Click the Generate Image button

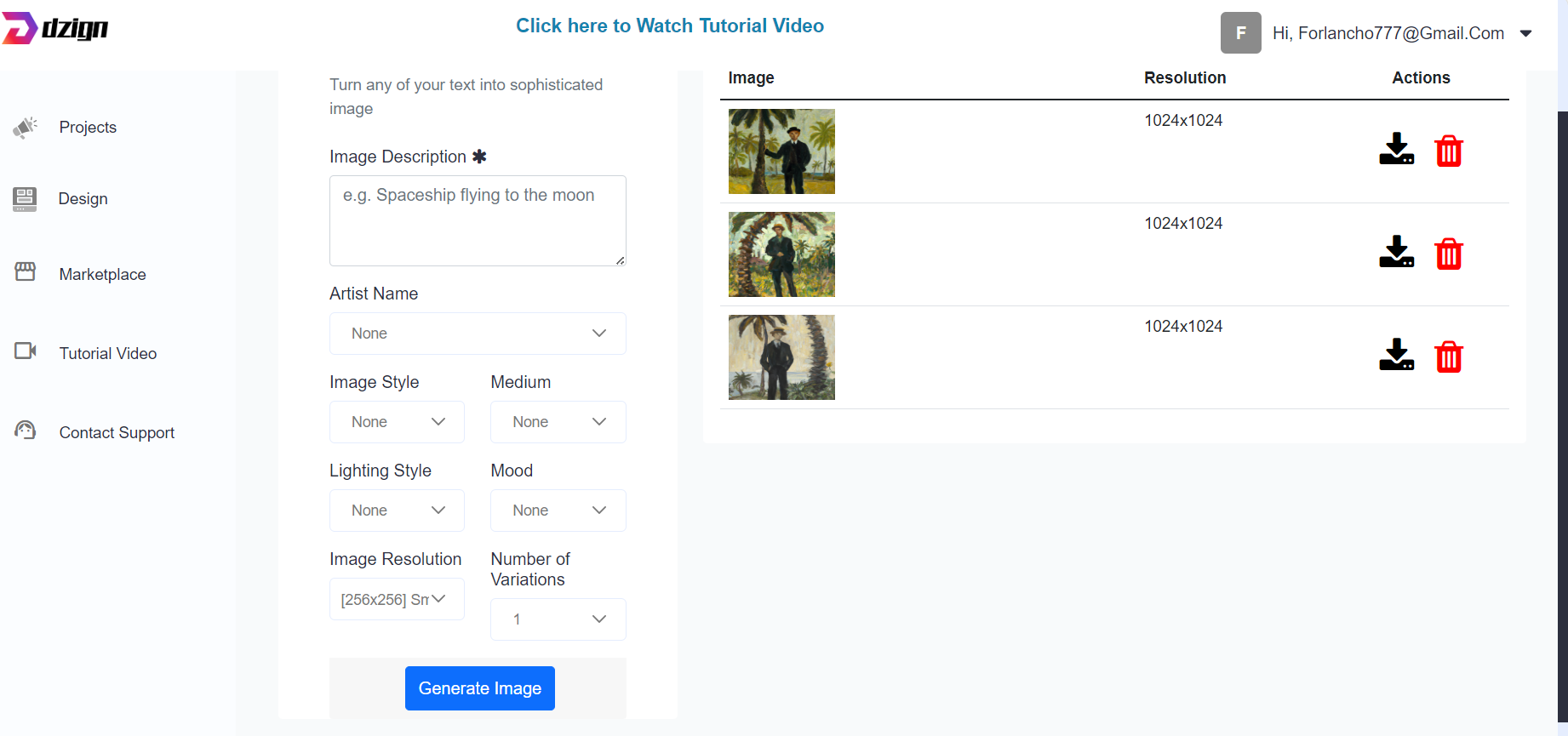[x=480, y=688]
